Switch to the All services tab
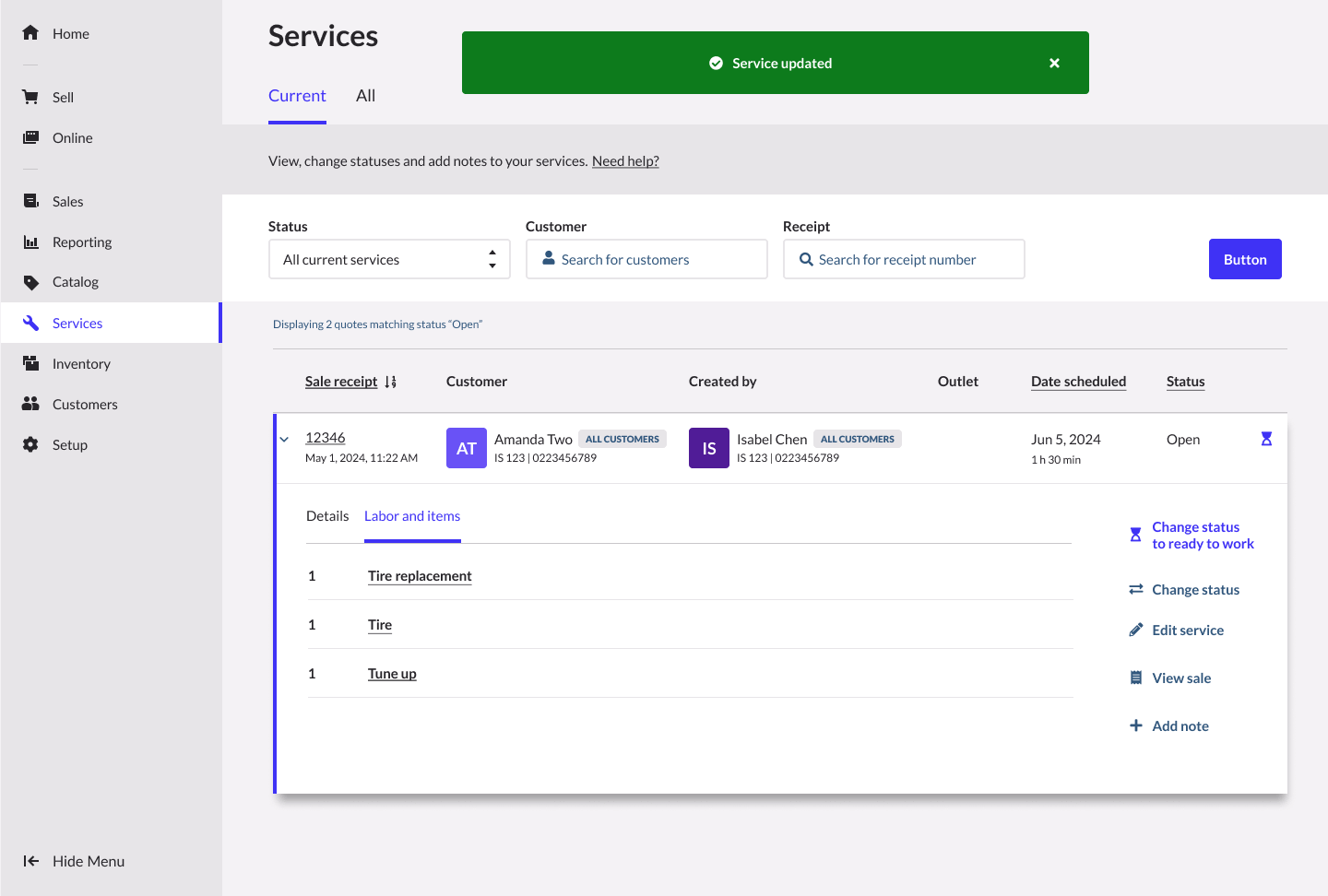This screenshot has width=1328, height=896. click(365, 96)
